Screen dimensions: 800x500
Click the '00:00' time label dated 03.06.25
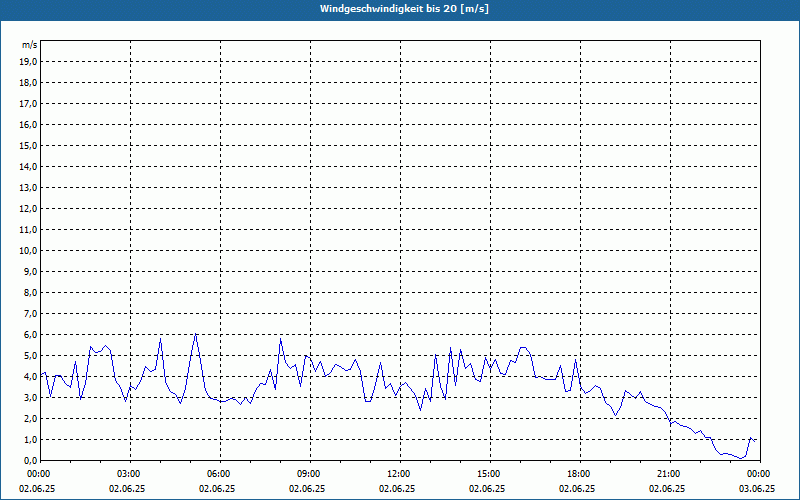759,474
